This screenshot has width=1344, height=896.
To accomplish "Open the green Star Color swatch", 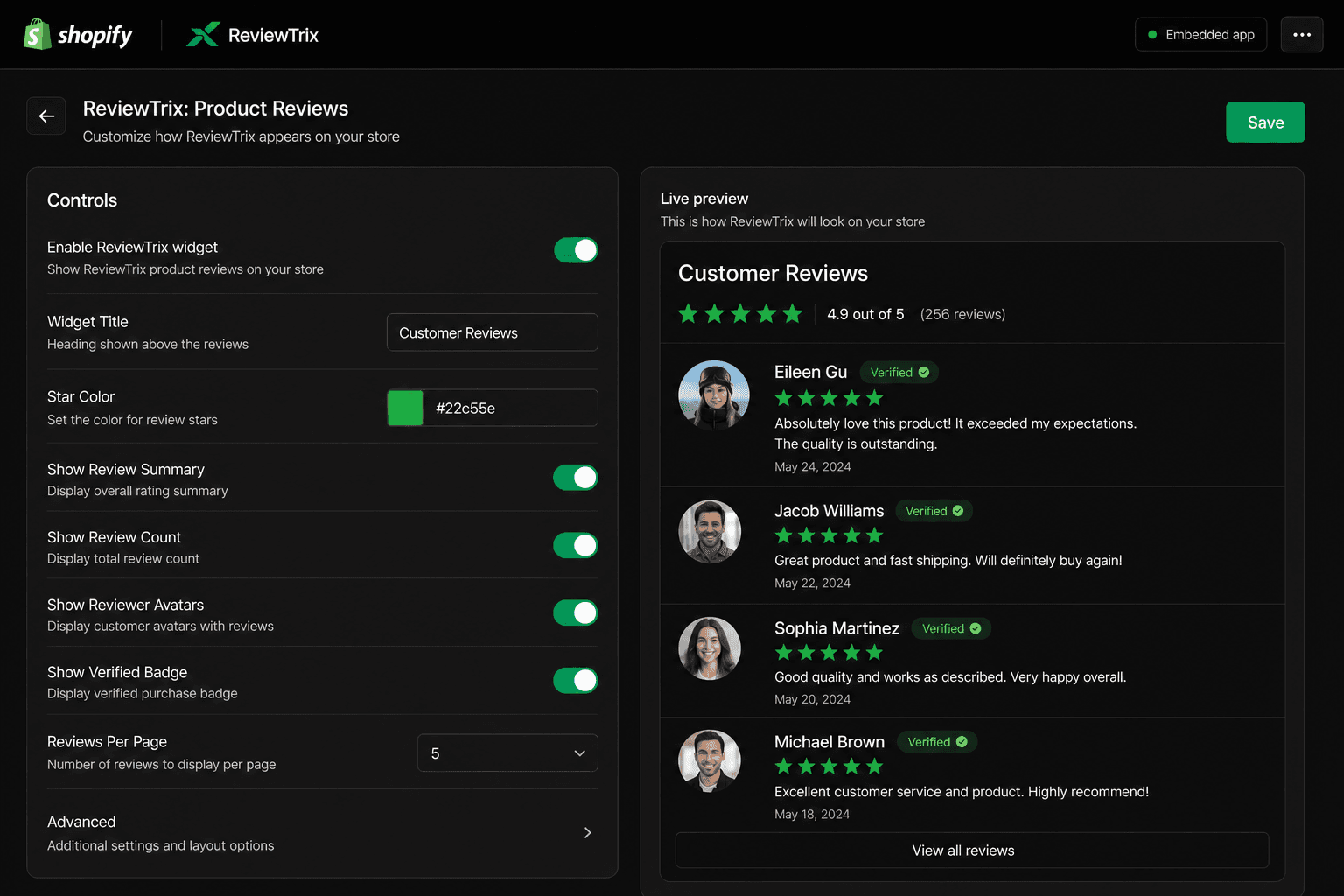I will pyautogui.click(x=405, y=408).
